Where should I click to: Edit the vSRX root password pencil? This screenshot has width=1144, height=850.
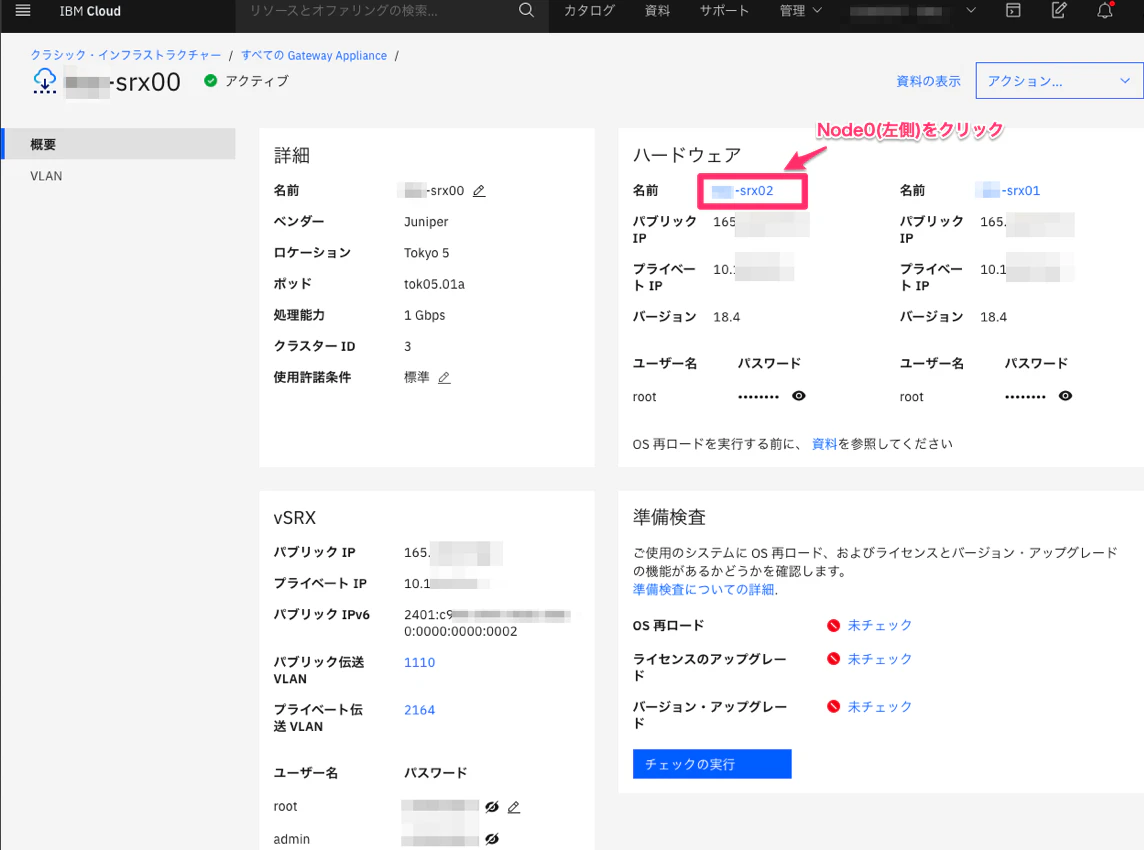pos(514,807)
